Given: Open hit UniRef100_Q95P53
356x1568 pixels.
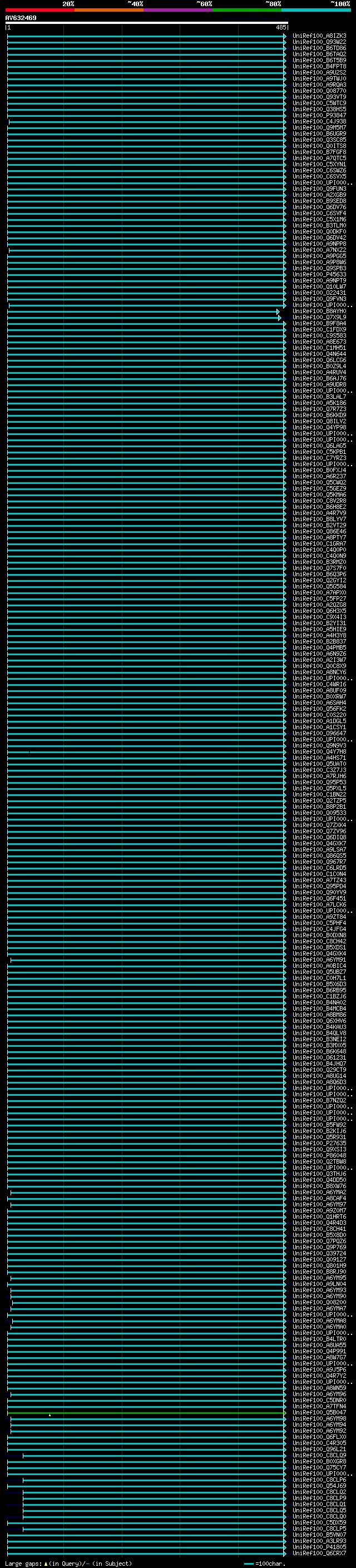Looking at the screenshot, I should 319,782.
